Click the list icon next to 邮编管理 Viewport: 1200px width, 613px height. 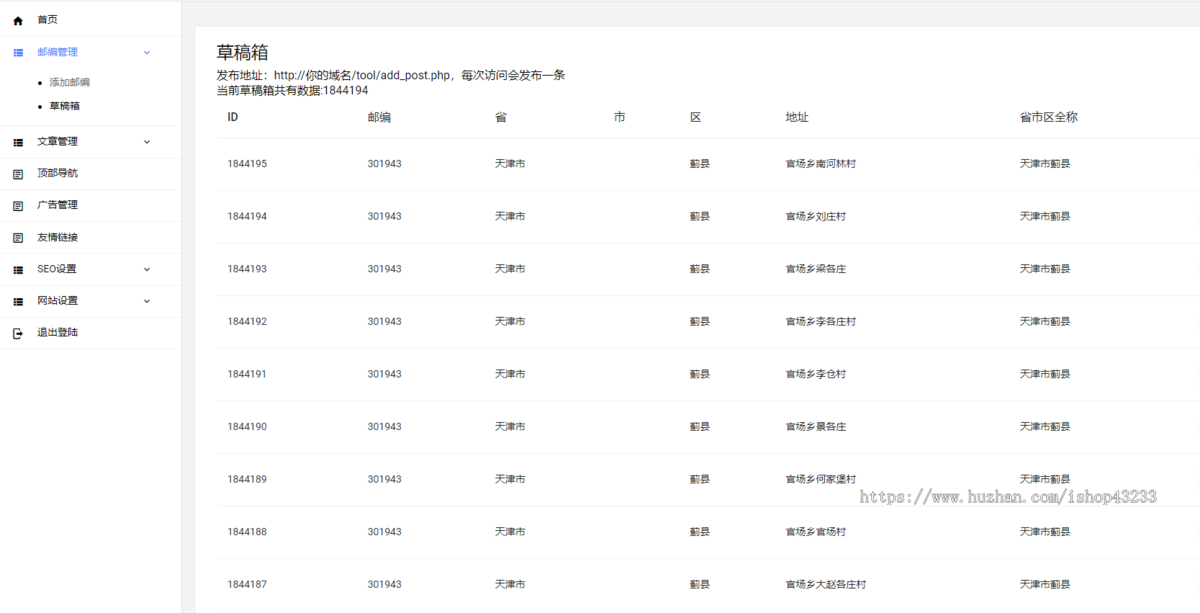tap(18, 52)
